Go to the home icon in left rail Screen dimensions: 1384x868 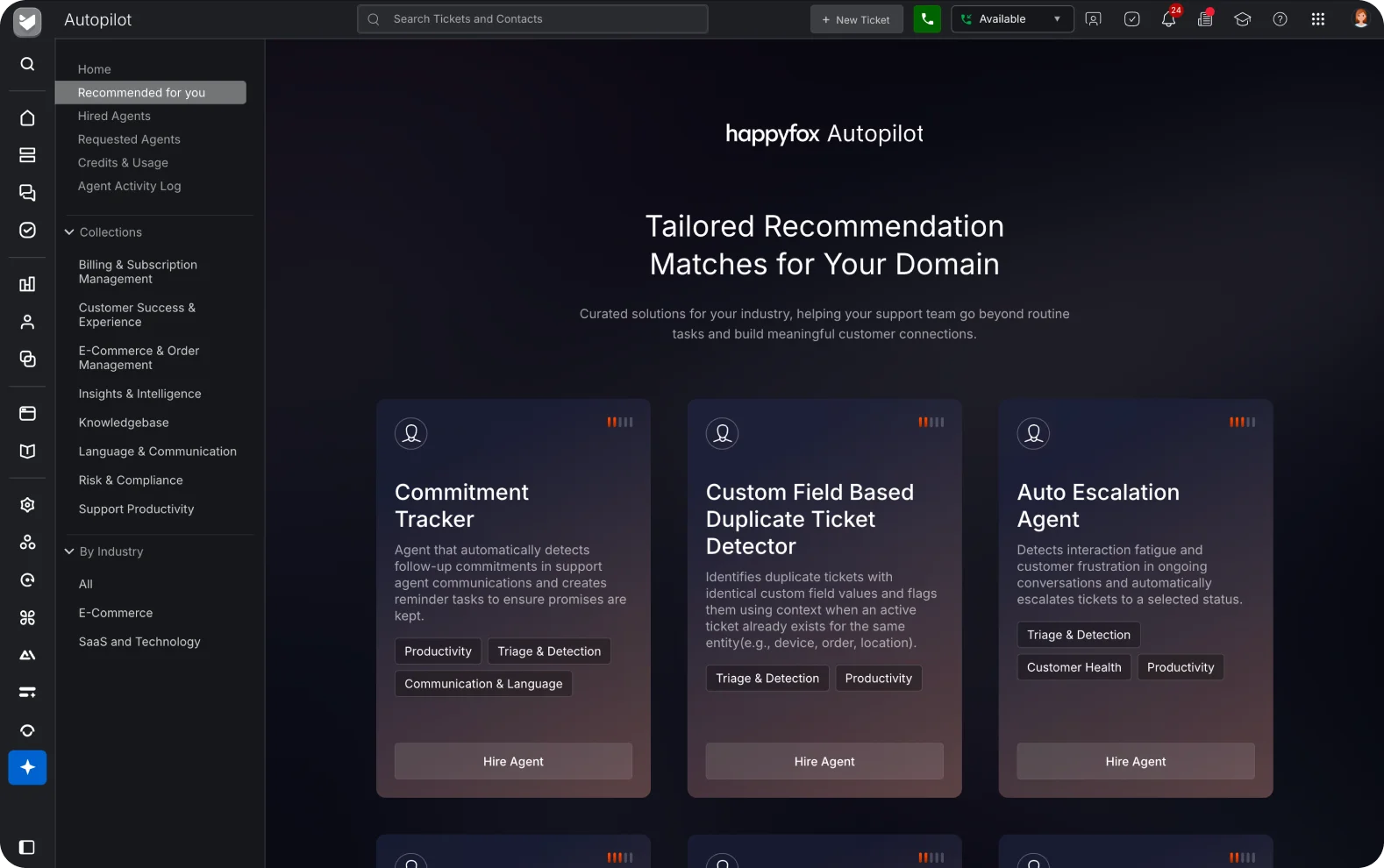27,118
